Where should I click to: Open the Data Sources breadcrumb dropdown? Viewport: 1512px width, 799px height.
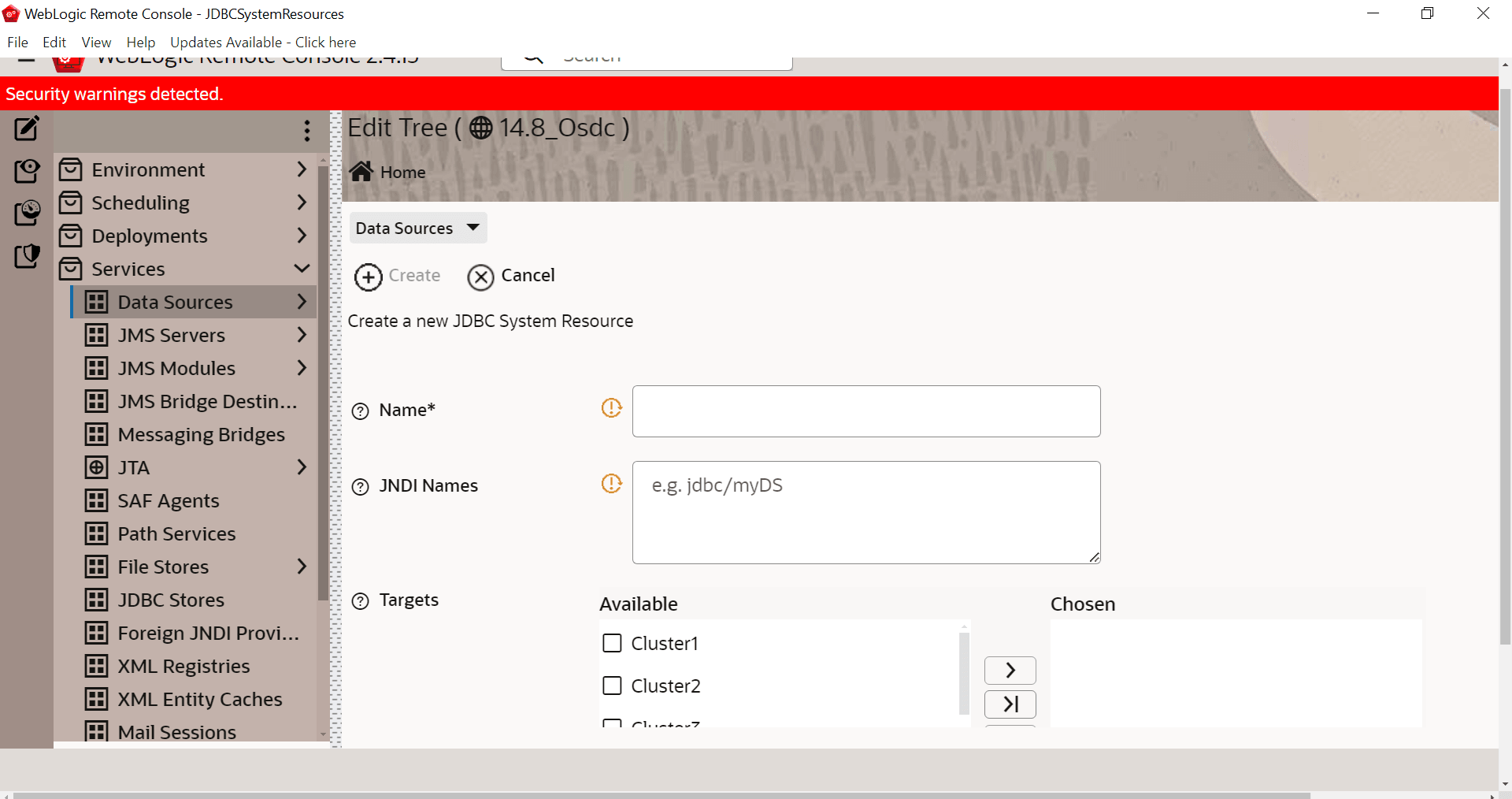pos(418,228)
